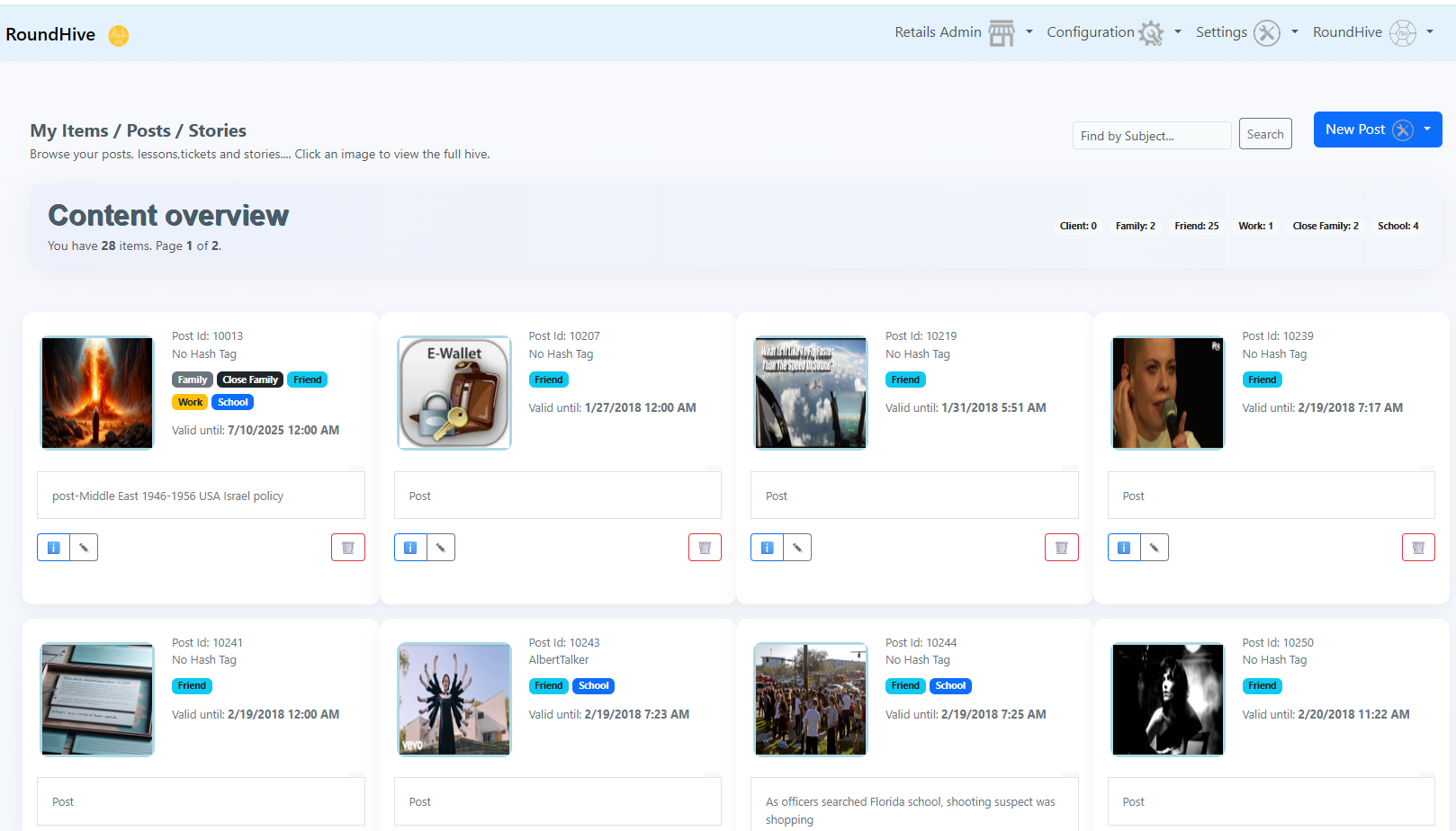Delete post 10219 with trash icon

1062,548
